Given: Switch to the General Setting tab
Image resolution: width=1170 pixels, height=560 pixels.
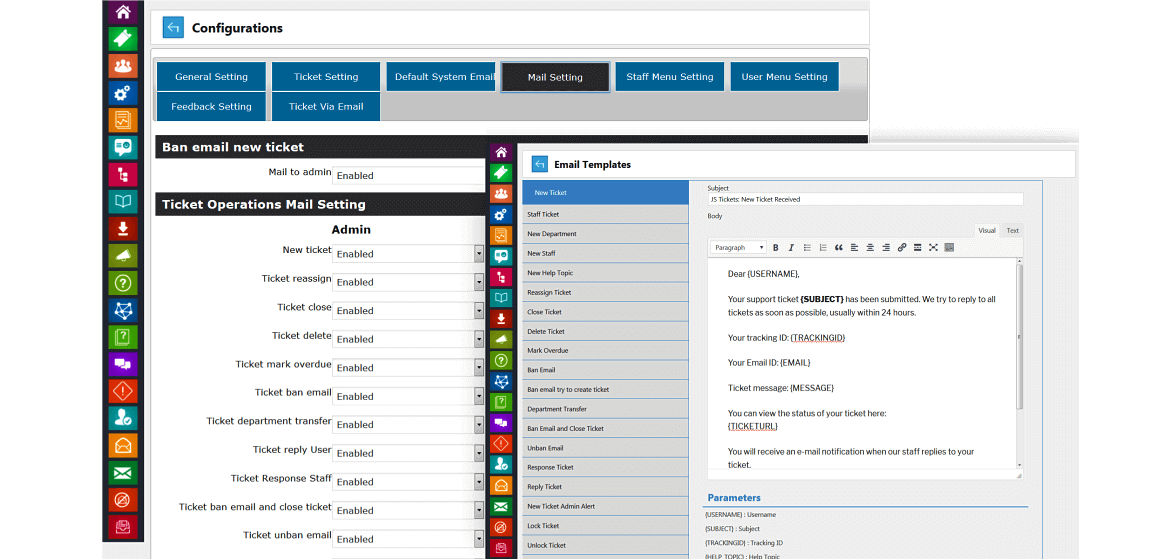Looking at the screenshot, I should pyautogui.click(x=211, y=77).
